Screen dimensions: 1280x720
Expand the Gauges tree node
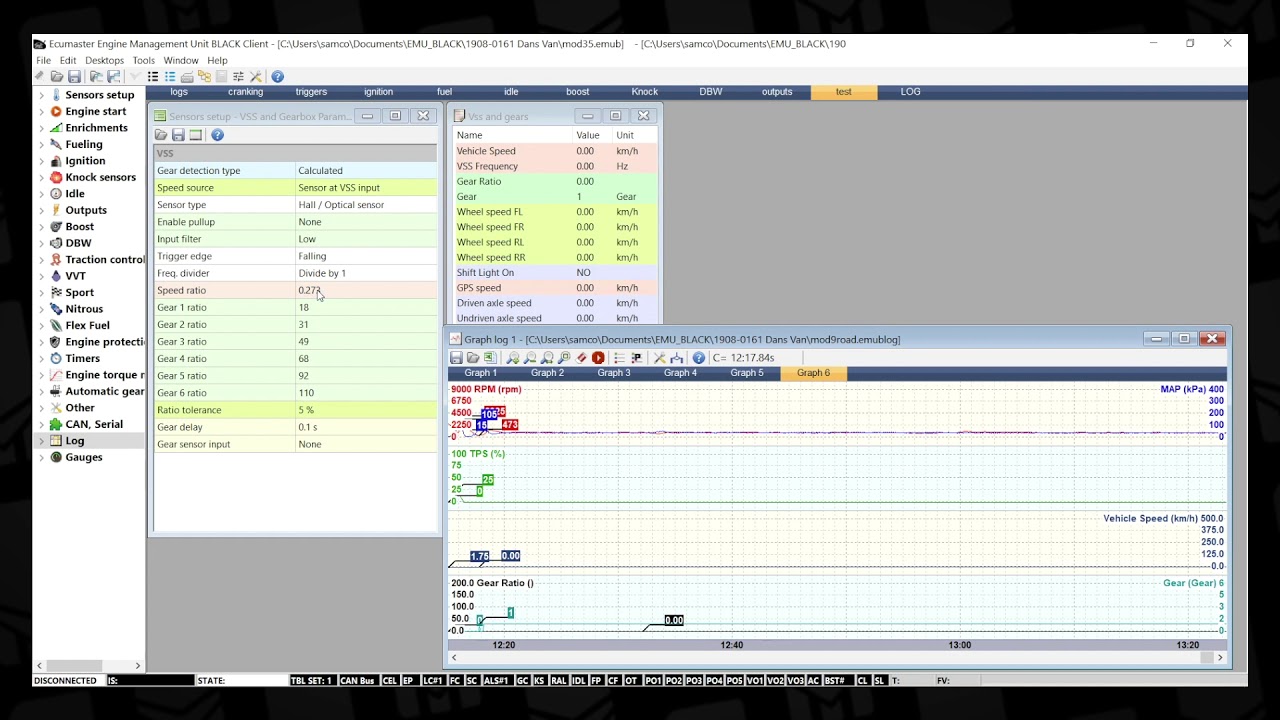(x=41, y=457)
